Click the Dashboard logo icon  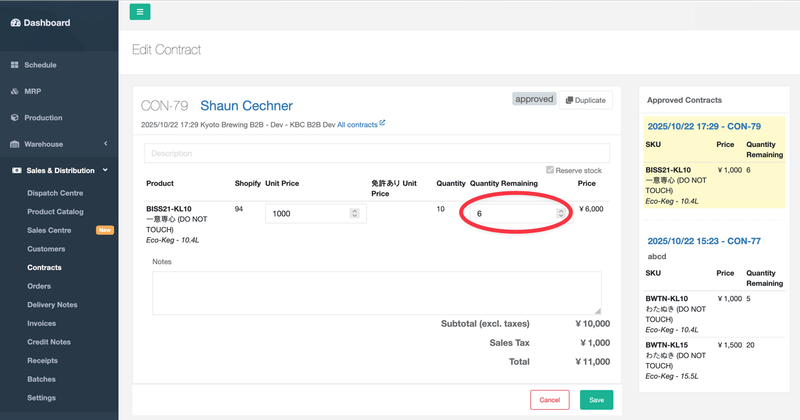pos(13,23)
